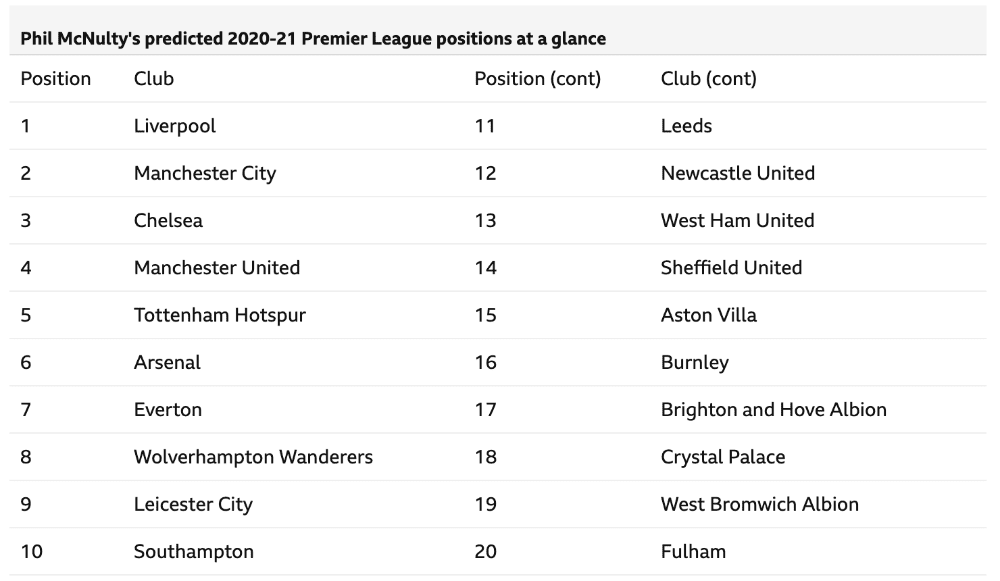Click the Club (cont) column header
The width and height of the screenshot is (1000, 581).
tap(709, 78)
